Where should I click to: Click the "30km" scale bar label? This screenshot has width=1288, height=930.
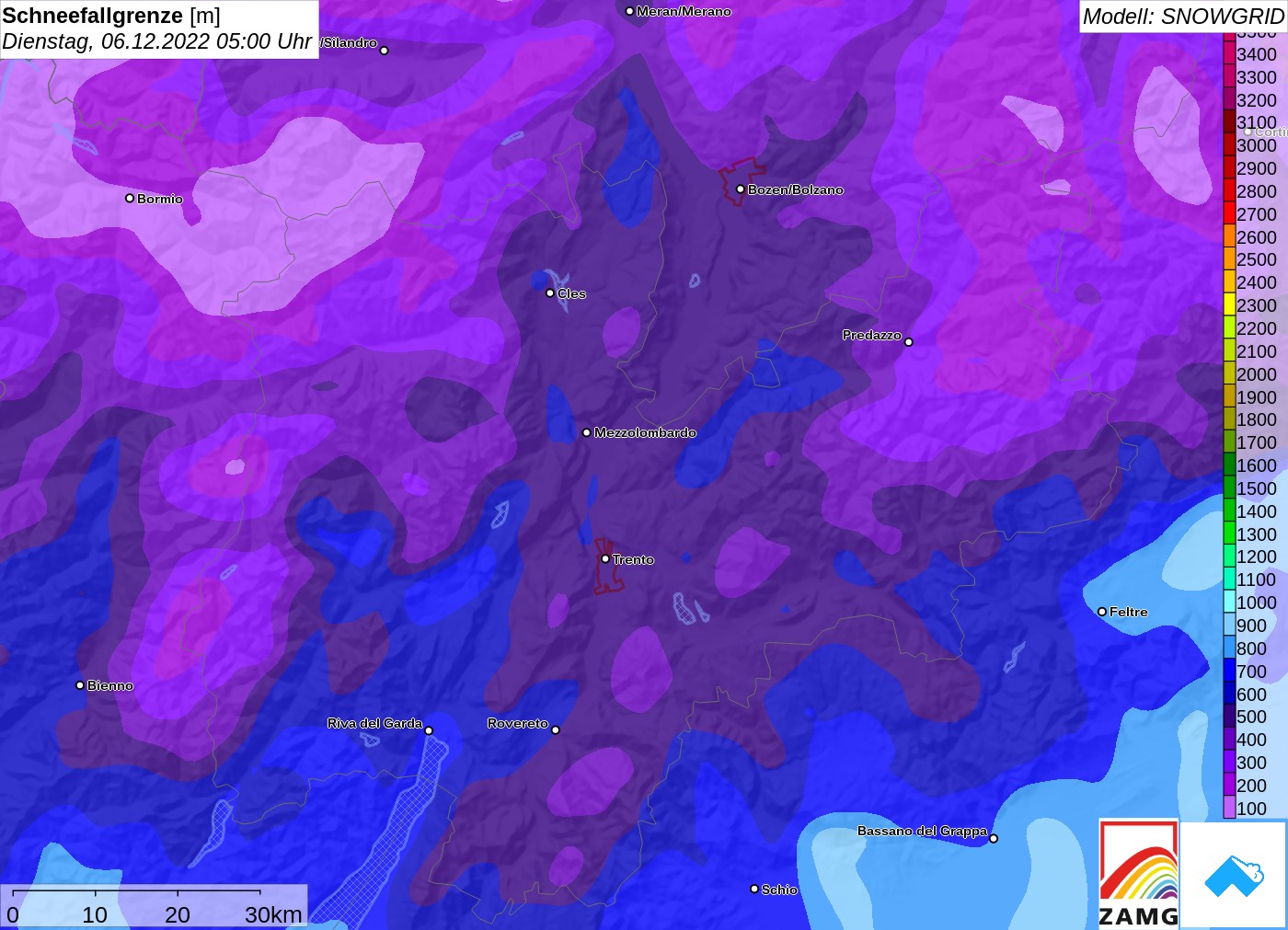tap(273, 914)
